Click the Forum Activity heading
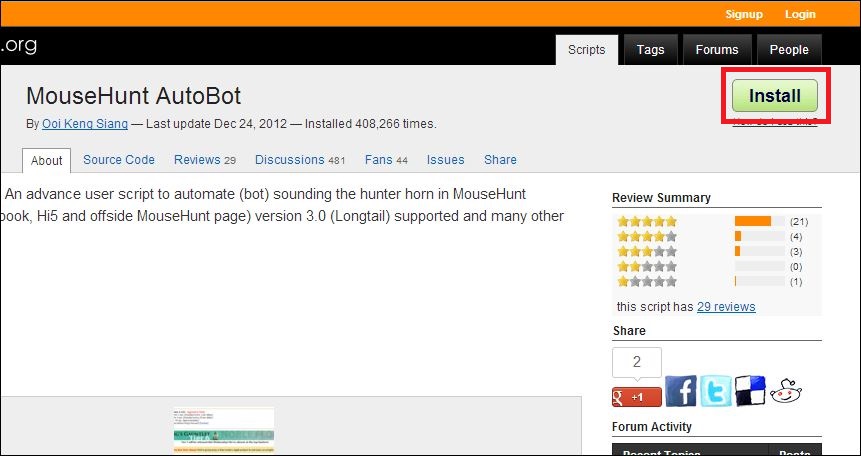 (651, 427)
